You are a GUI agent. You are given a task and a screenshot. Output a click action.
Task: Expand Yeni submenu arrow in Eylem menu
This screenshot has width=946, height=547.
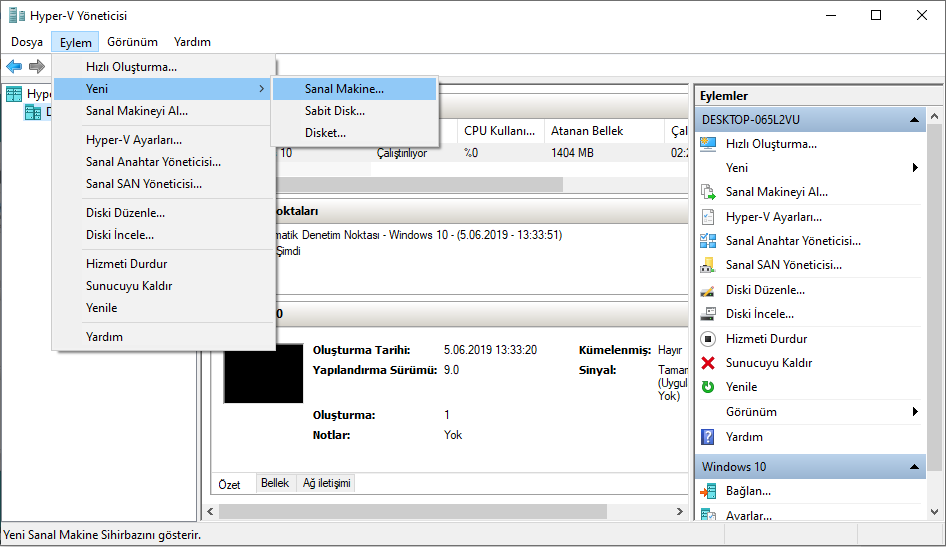(261, 89)
